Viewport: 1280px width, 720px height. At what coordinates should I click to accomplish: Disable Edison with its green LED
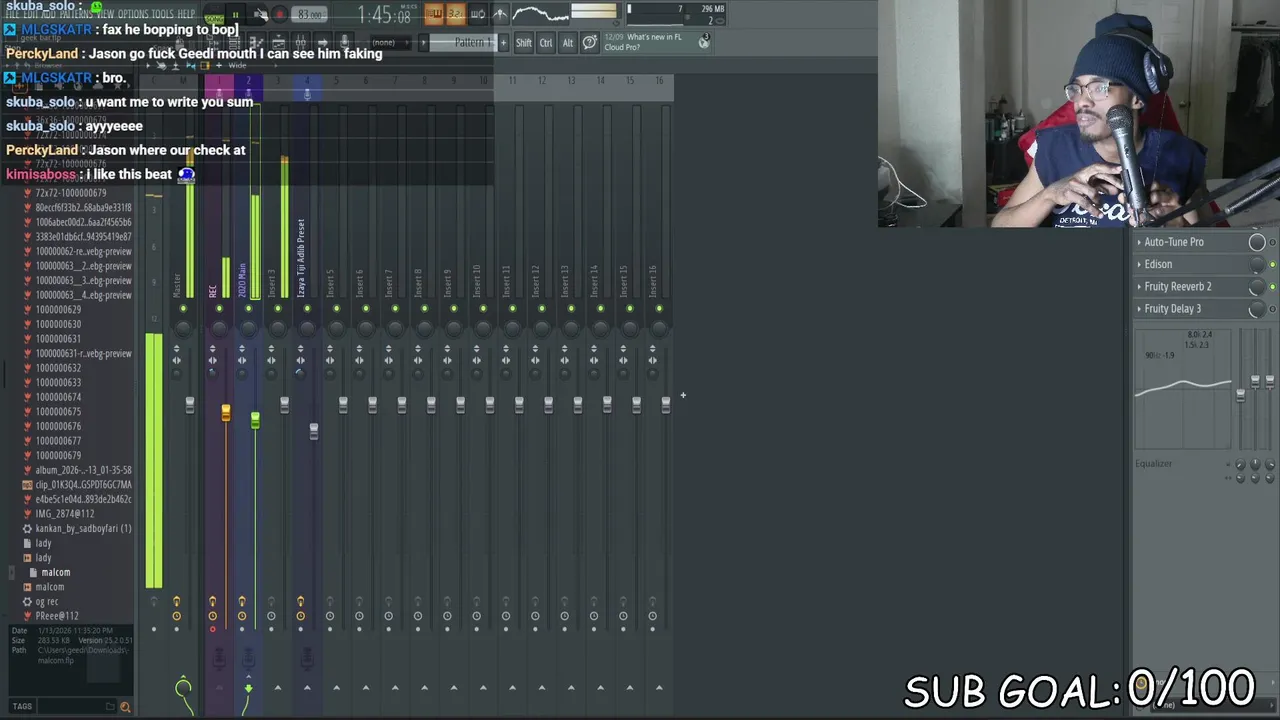1272,264
